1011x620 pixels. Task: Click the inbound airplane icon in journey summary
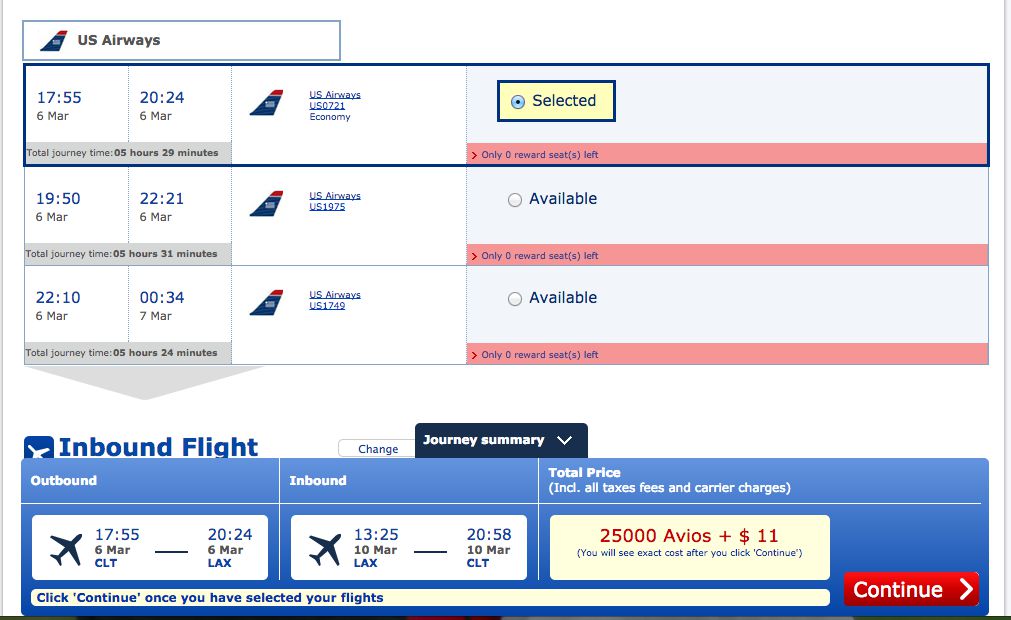(x=325, y=549)
